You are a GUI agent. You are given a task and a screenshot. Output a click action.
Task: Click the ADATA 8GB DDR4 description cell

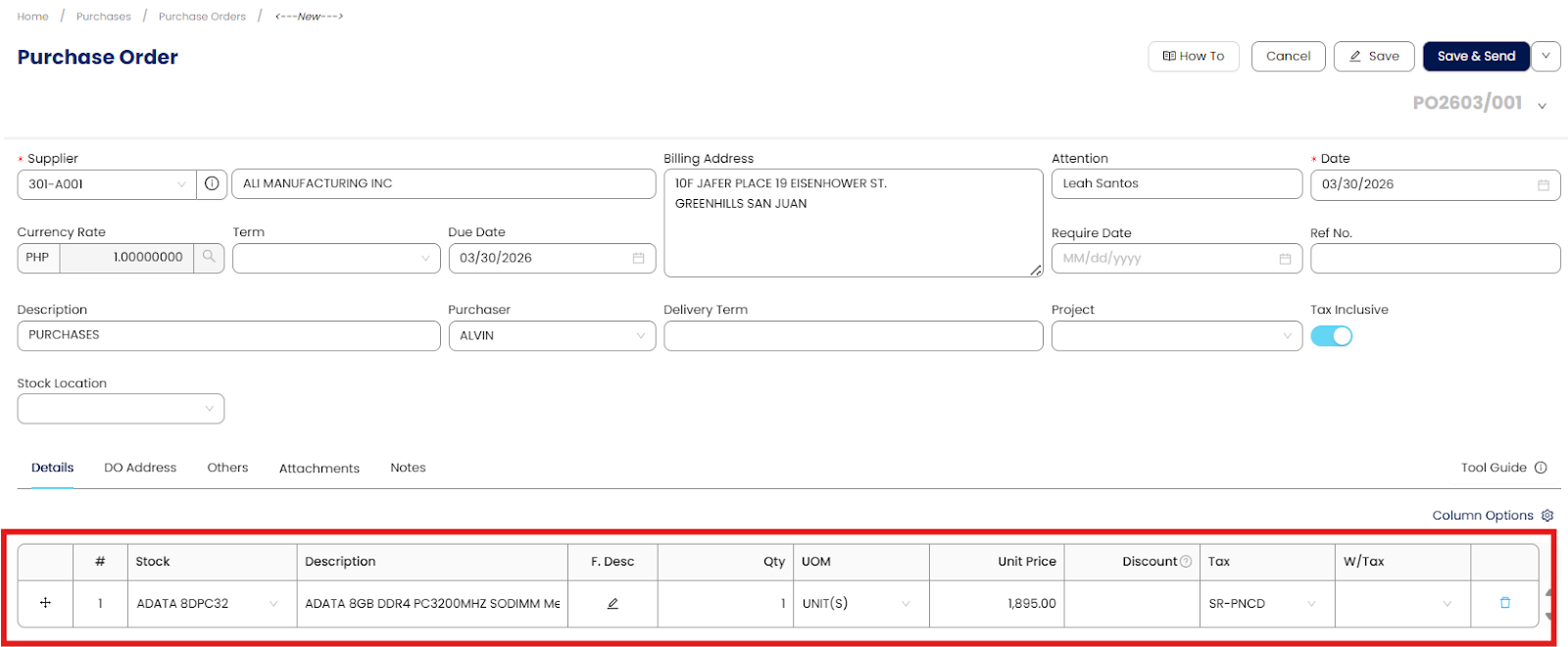[432, 604]
